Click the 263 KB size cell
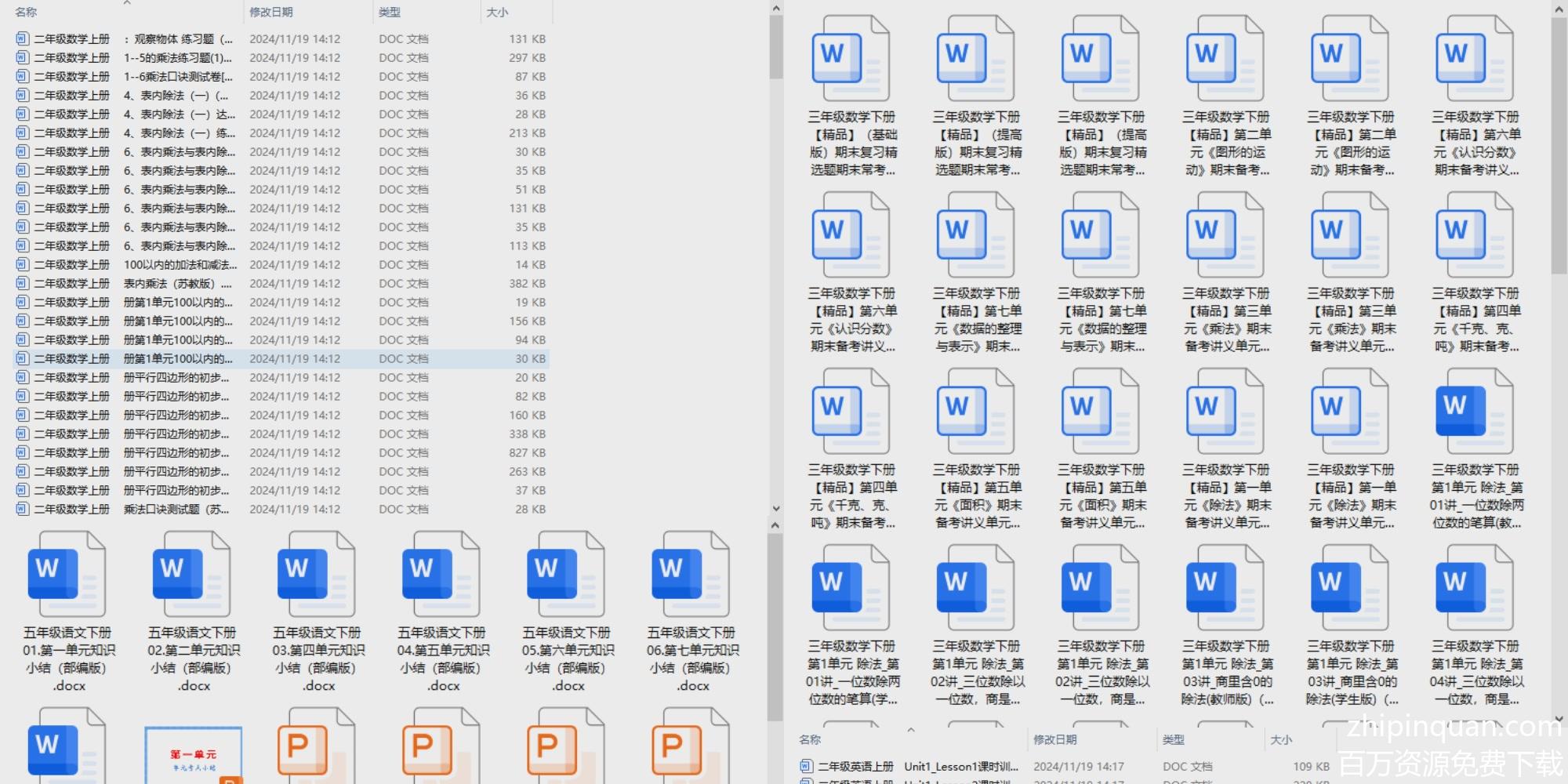Image resolution: width=1568 pixels, height=784 pixels. coord(527,471)
